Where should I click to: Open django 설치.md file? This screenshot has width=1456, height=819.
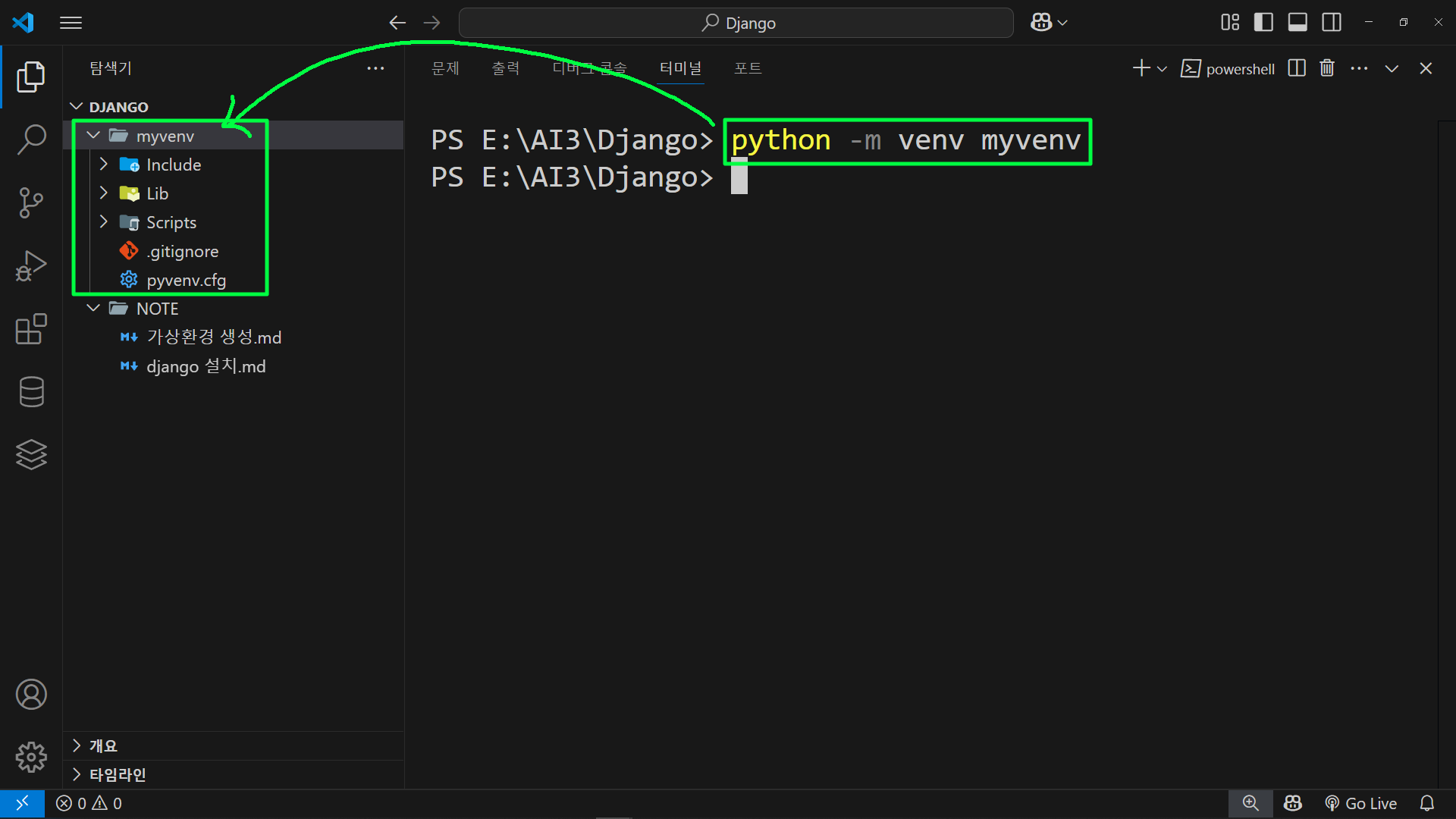[x=234, y=366]
